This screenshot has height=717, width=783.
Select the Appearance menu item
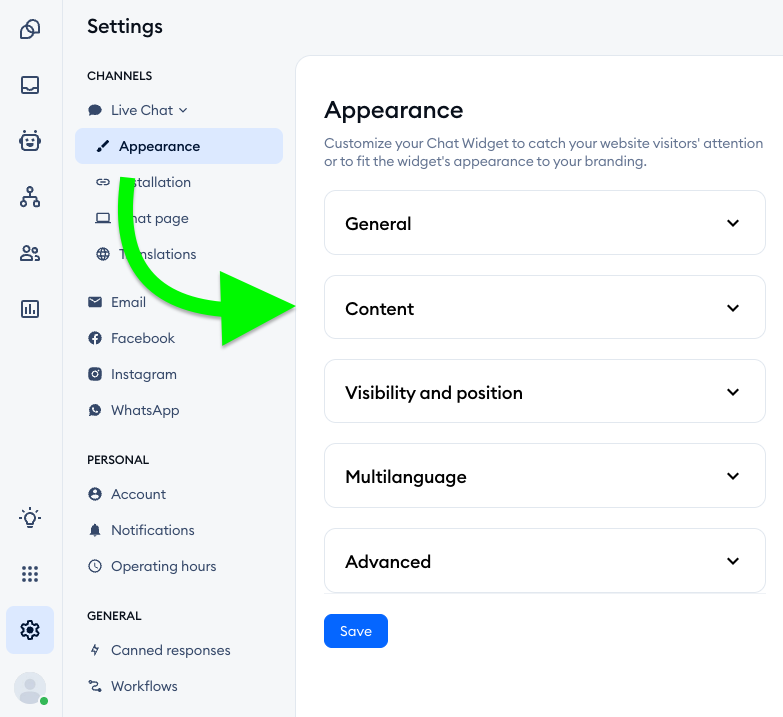click(x=159, y=146)
